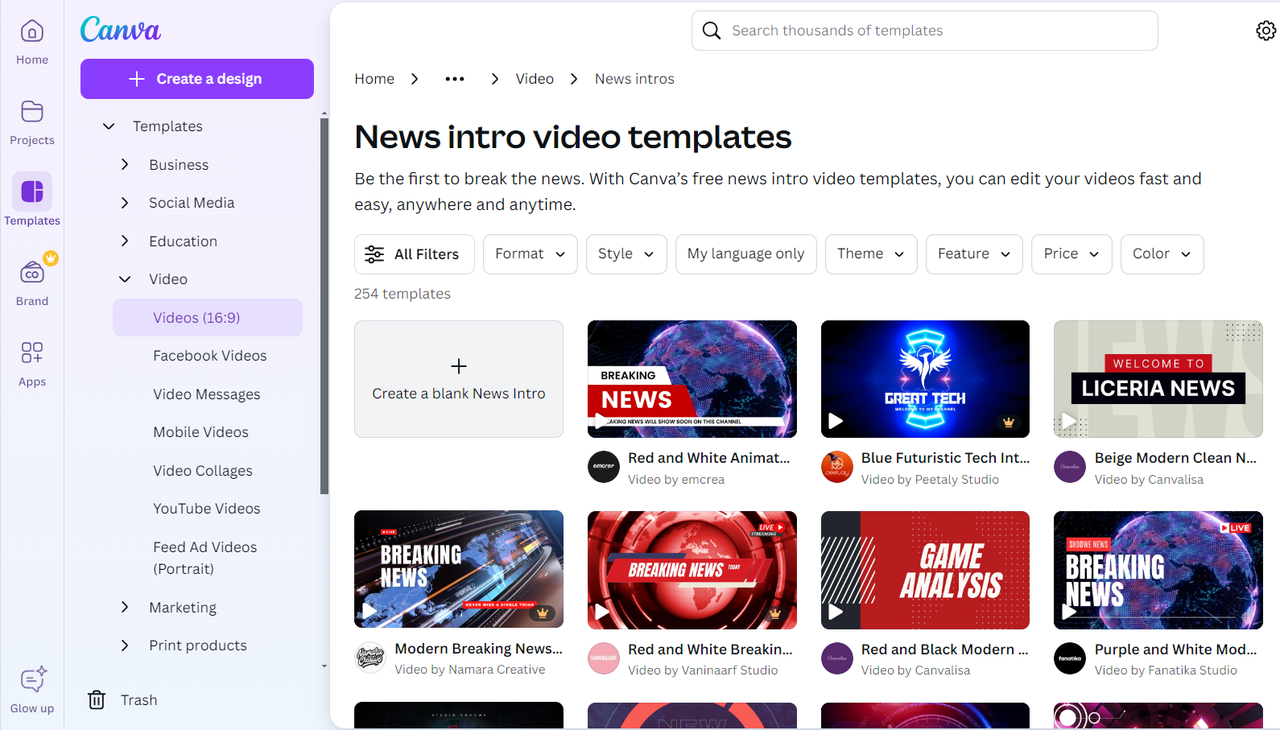The width and height of the screenshot is (1280, 730).
Task: Select Facebook Videos in the sidebar
Action: [210, 355]
